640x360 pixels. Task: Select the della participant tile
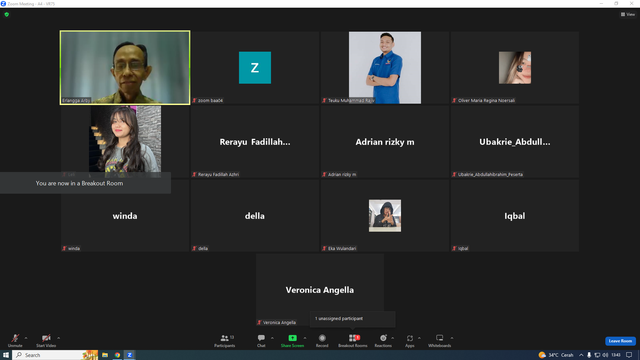click(255, 216)
